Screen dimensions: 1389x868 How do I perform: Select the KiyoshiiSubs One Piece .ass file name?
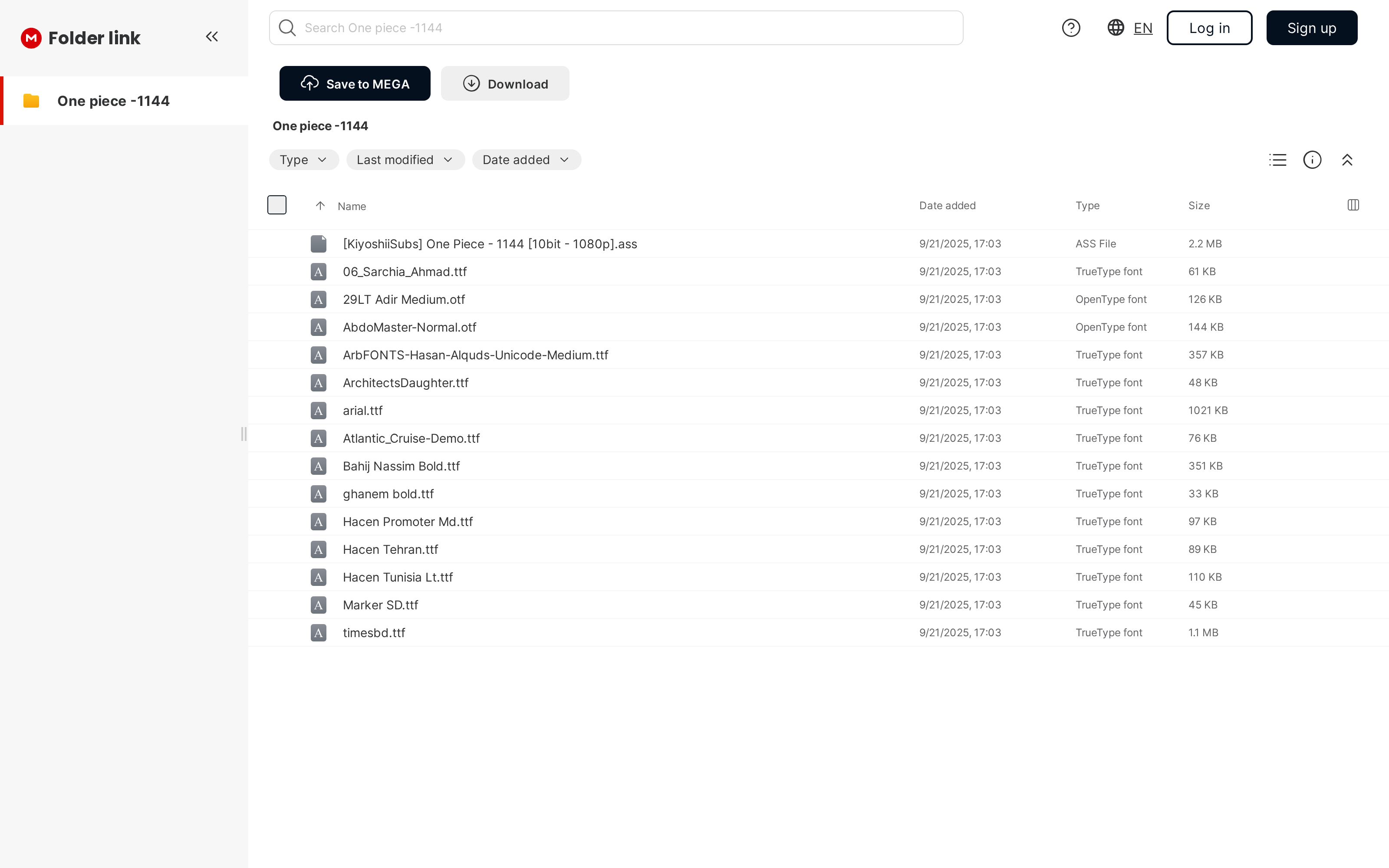(x=490, y=244)
